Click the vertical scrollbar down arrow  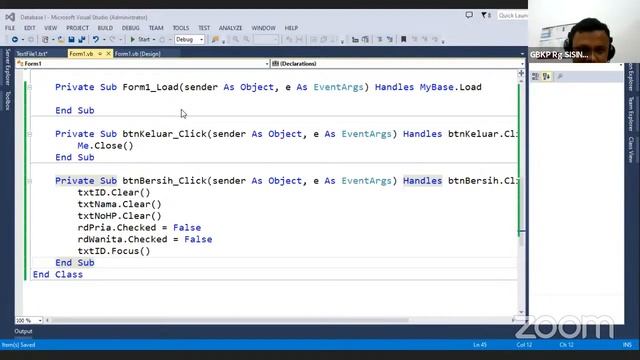tap(521, 312)
